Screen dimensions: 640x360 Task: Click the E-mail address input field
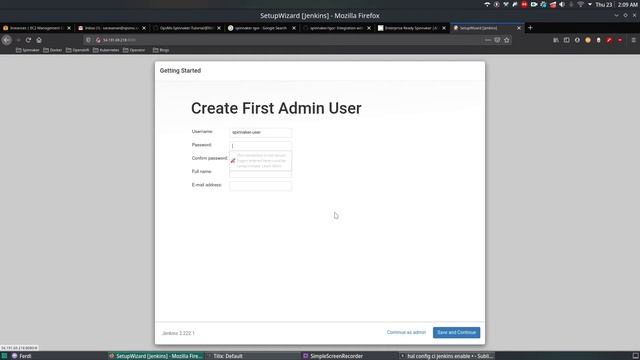260,186
